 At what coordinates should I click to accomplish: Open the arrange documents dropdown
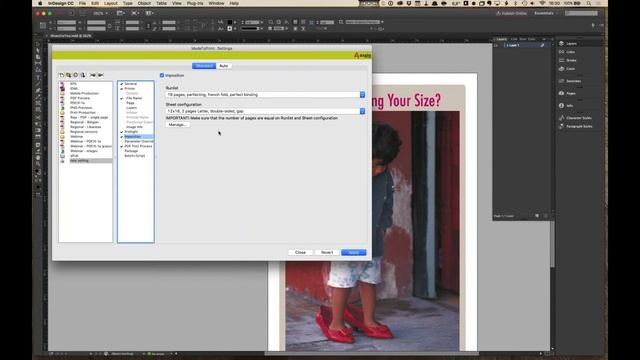click(x=149, y=13)
